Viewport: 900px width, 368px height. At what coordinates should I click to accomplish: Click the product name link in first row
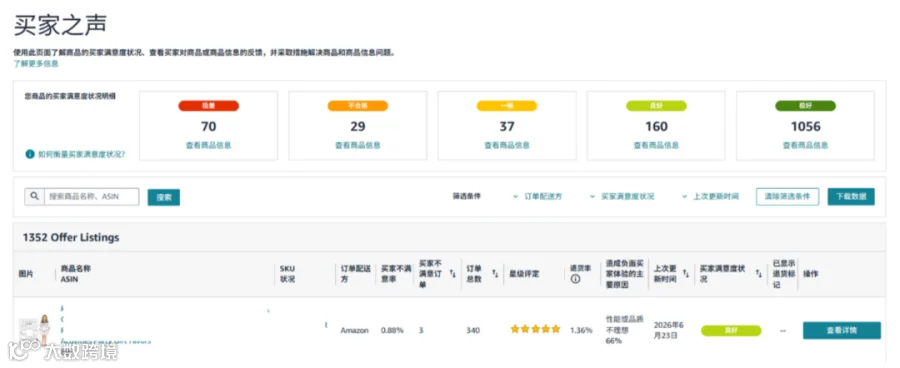tap(106, 325)
